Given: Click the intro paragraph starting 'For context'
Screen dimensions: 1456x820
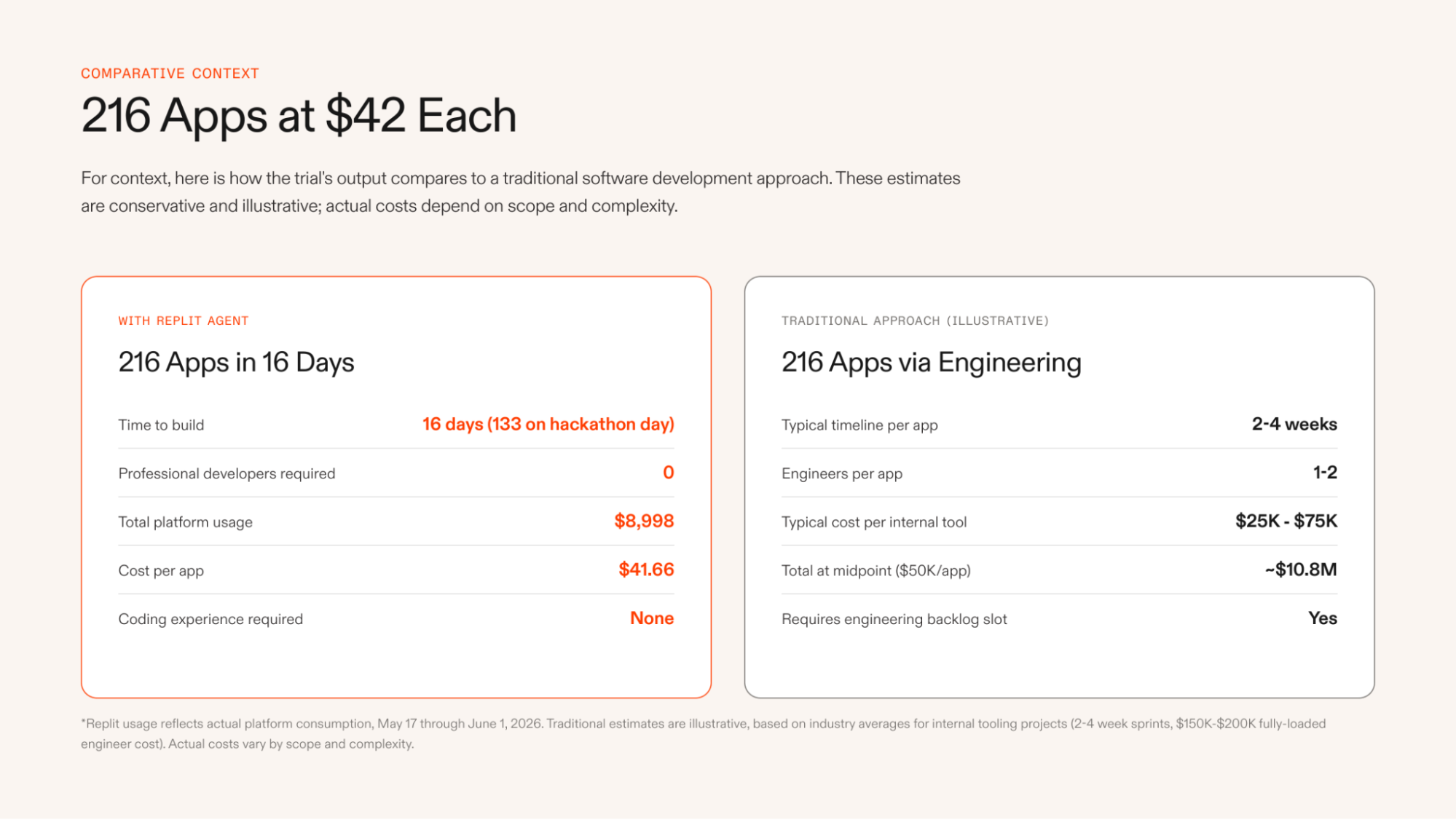Looking at the screenshot, I should pos(521,192).
